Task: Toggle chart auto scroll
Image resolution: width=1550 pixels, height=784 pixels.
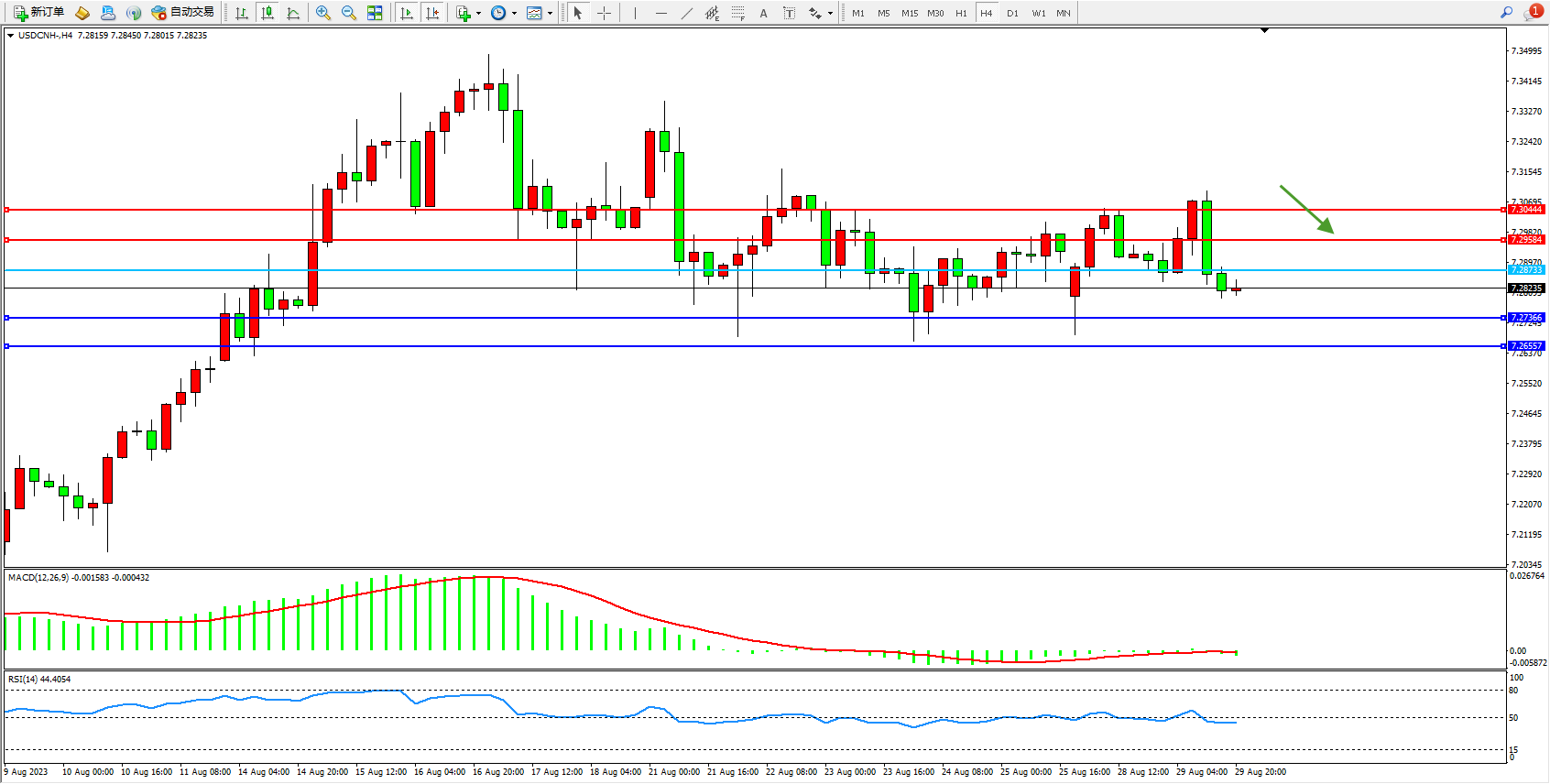Action: click(408, 13)
